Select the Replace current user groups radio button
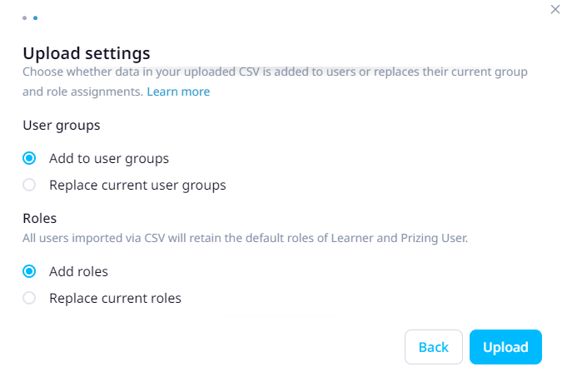Image resolution: width=562 pixels, height=376 pixels. tap(29, 185)
